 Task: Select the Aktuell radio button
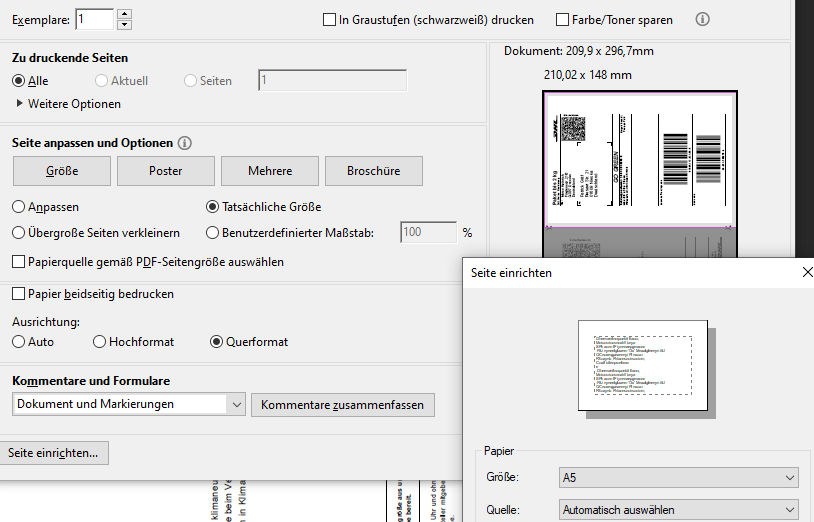(x=101, y=81)
